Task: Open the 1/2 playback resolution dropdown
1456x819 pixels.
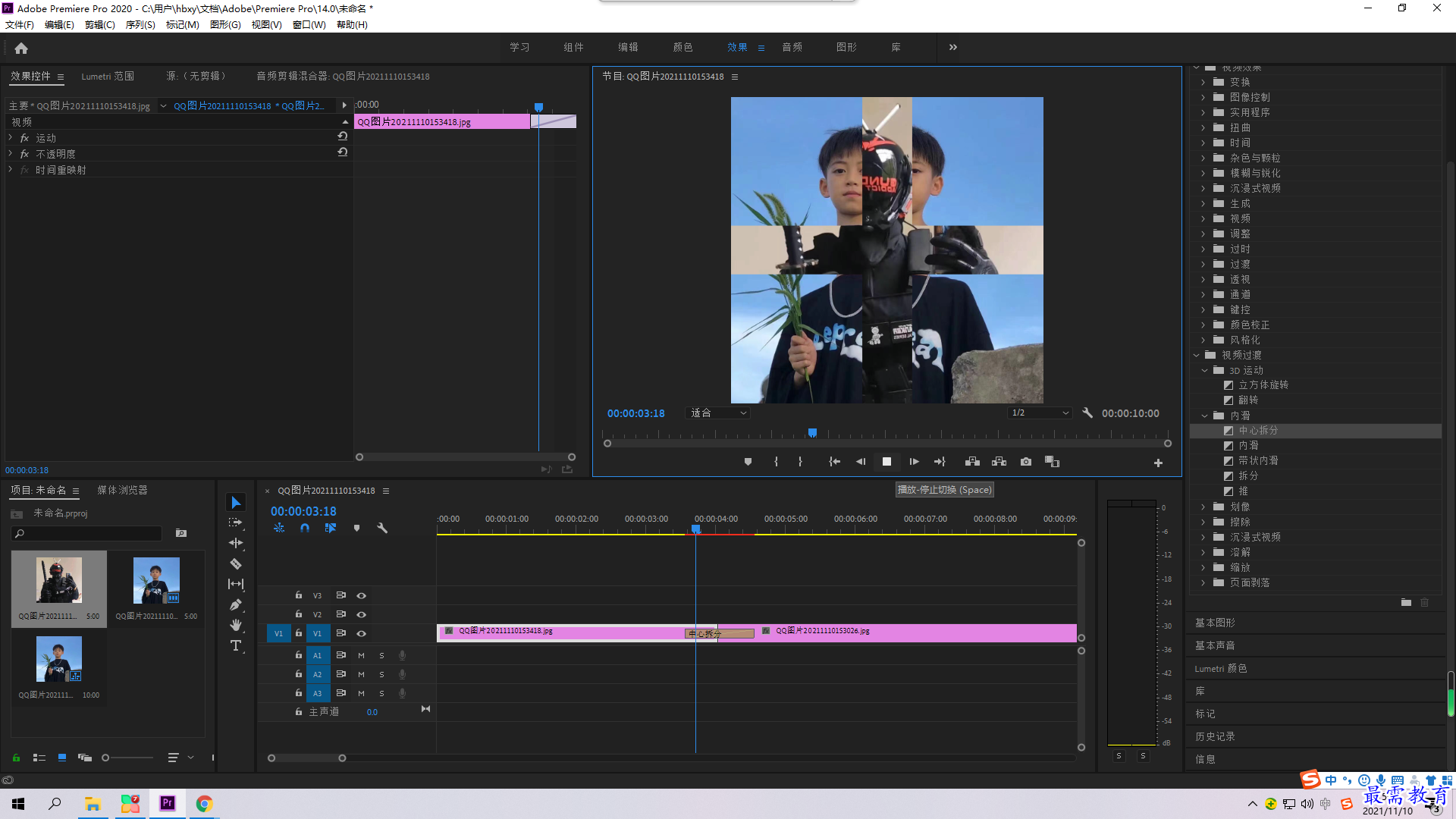Action: point(1040,413)
